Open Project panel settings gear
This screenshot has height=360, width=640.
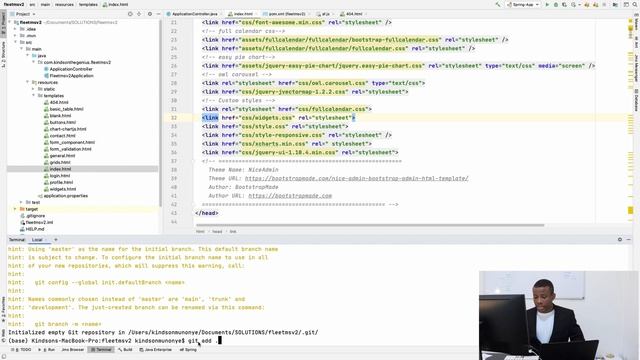pyautogui.click(x=150, y=14)
